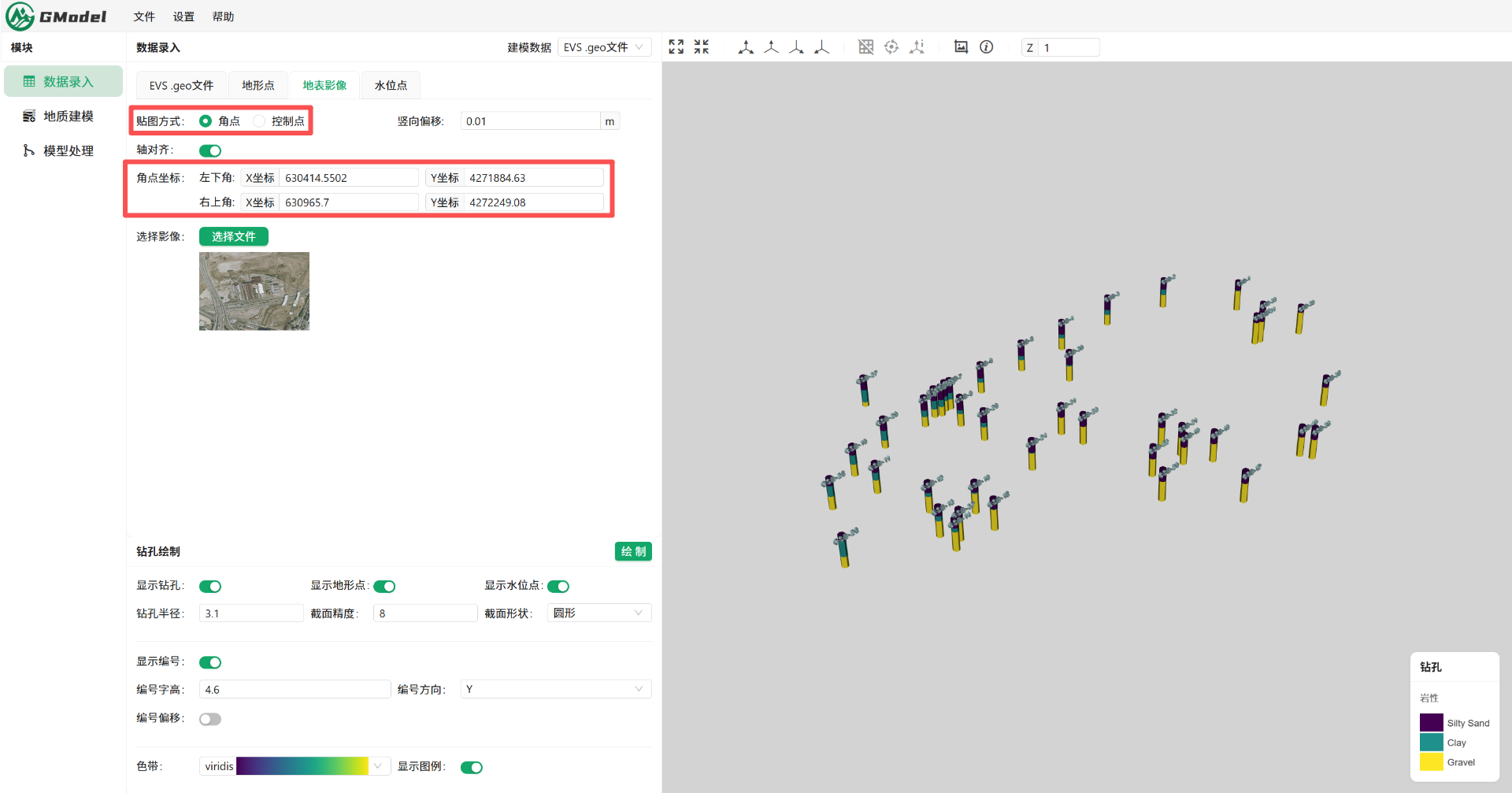Click the axes info icon

click(x=917, y=47)
